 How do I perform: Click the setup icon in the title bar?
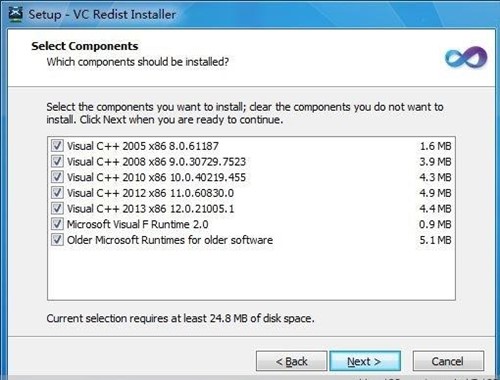[x=16, y=15]
